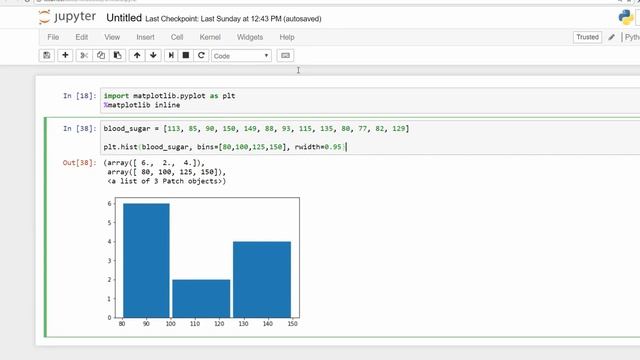
Task: Click the plt.hist code line
Action: 224,147
